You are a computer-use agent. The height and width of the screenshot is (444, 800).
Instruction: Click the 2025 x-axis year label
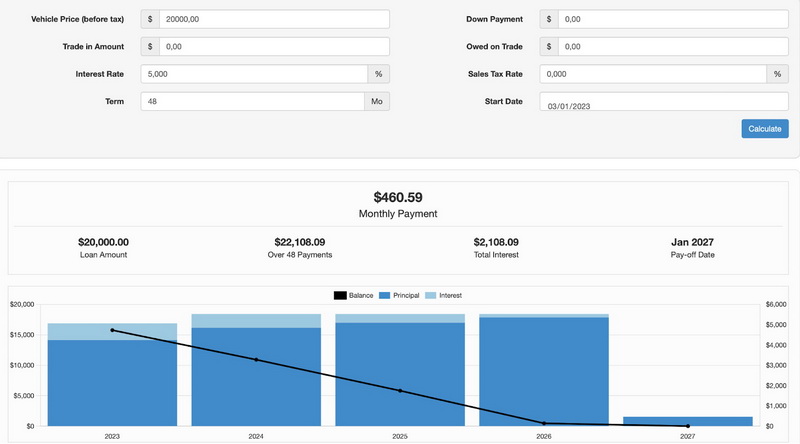400,436
